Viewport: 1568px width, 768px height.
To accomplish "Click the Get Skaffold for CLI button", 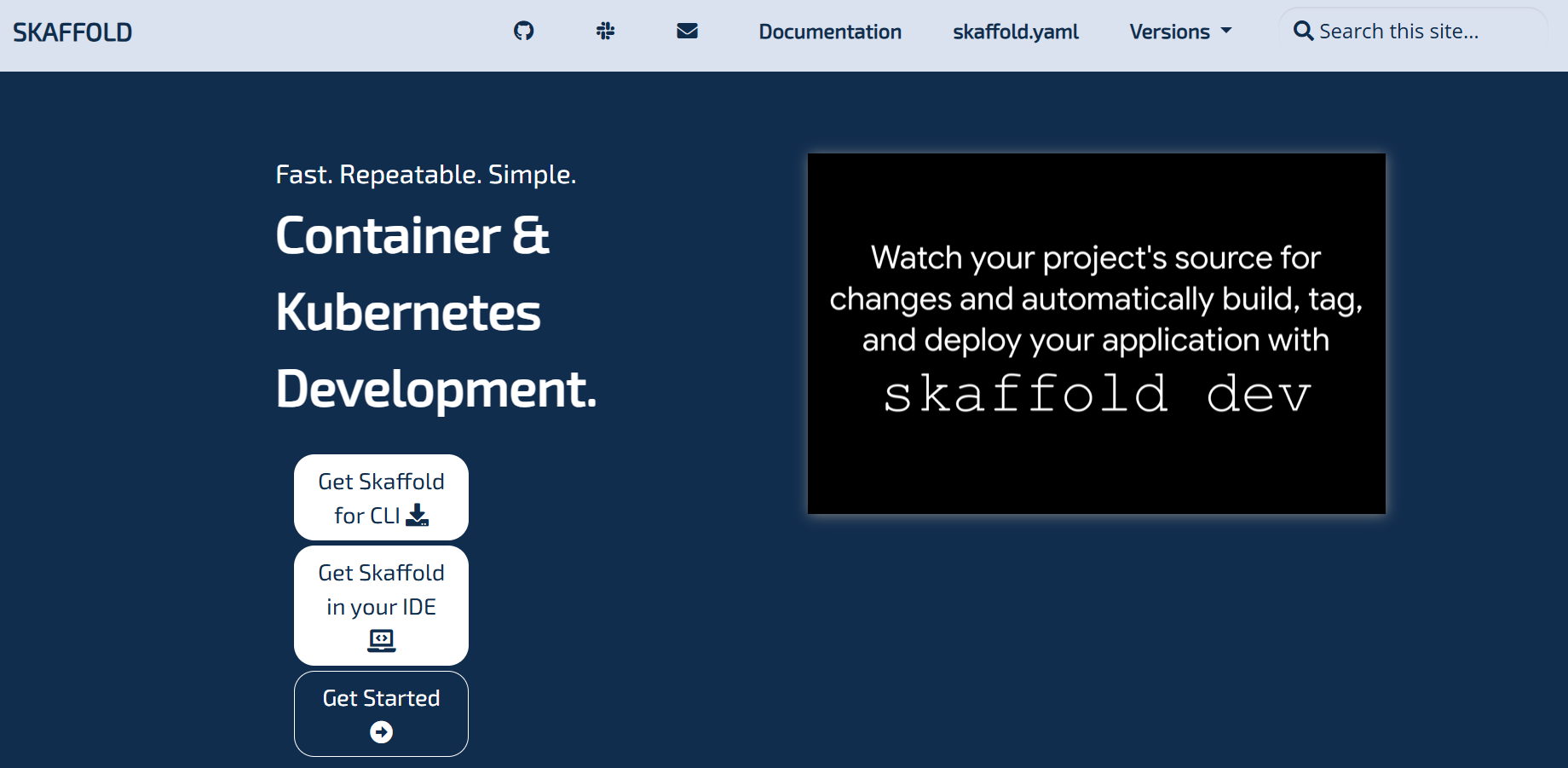I will tap(381, 498).
